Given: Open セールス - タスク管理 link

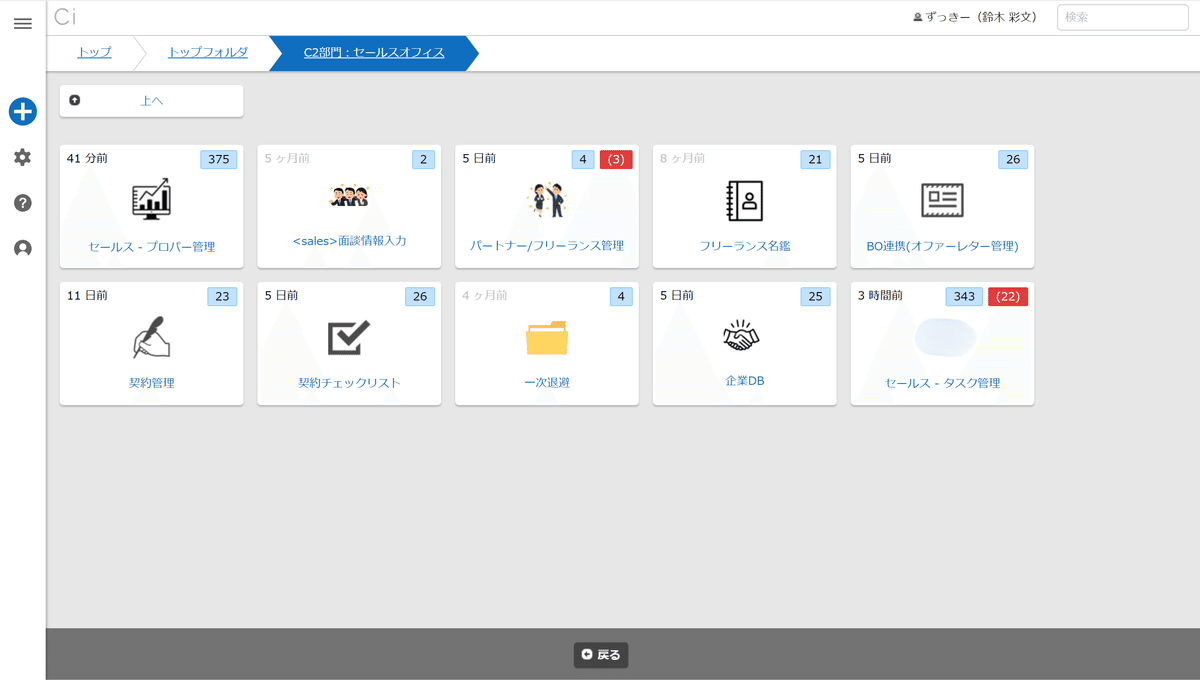Looking at the screenshot, I should (x=942, y=383).
